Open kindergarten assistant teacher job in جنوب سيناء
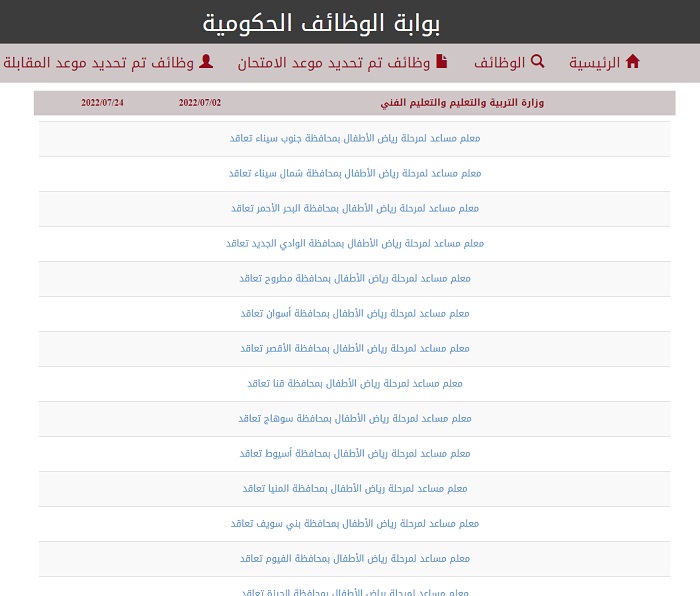Screen dimensions: 700x596 tap(355, 138)
